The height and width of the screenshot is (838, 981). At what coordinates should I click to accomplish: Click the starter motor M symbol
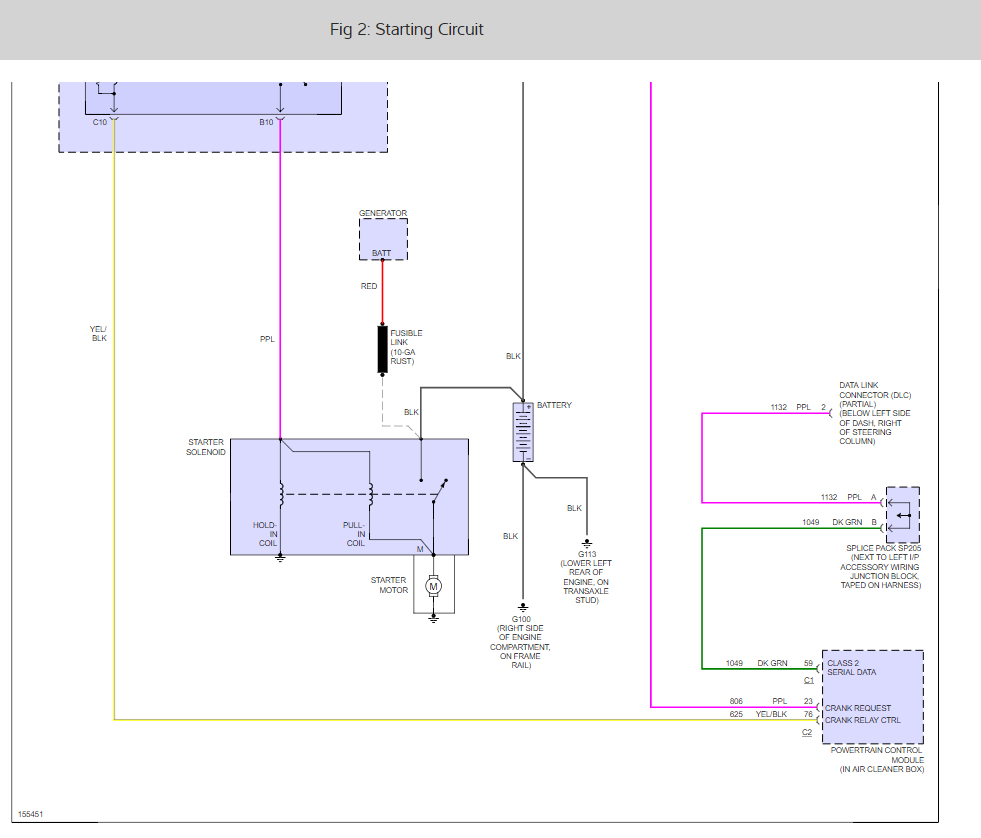click(x=434, y=586)
